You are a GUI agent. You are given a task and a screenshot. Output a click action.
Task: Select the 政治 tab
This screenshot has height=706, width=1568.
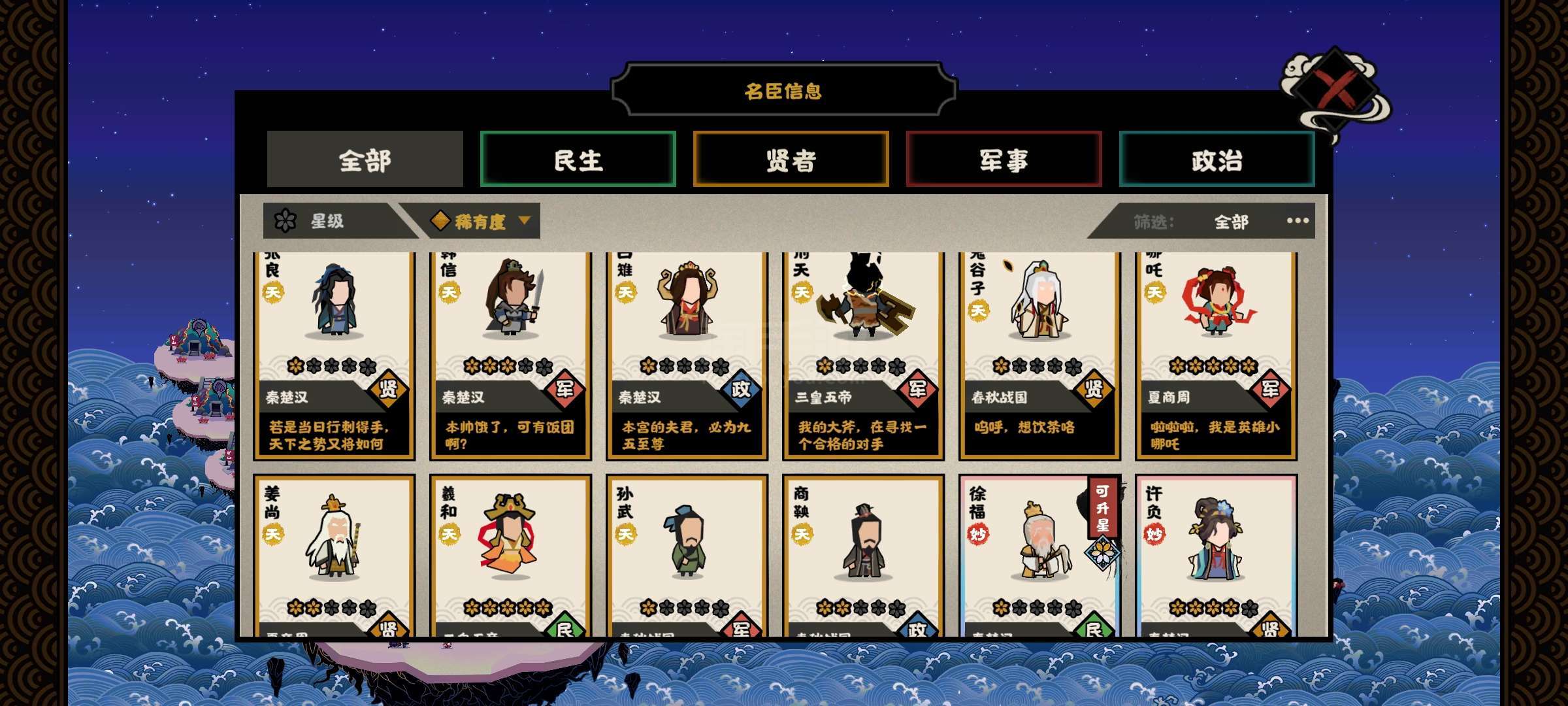(x=1217, y=160)
